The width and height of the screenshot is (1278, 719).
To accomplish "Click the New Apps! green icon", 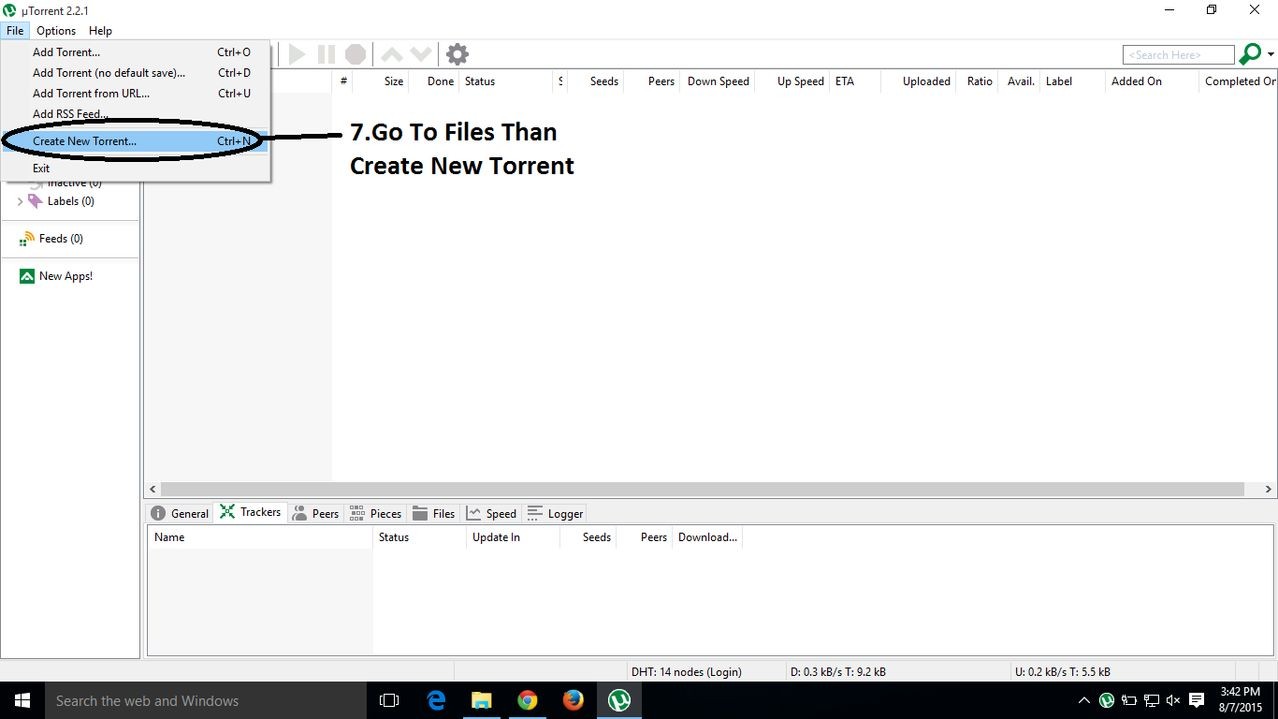I will pyautogui.click(x=27, y=276).
